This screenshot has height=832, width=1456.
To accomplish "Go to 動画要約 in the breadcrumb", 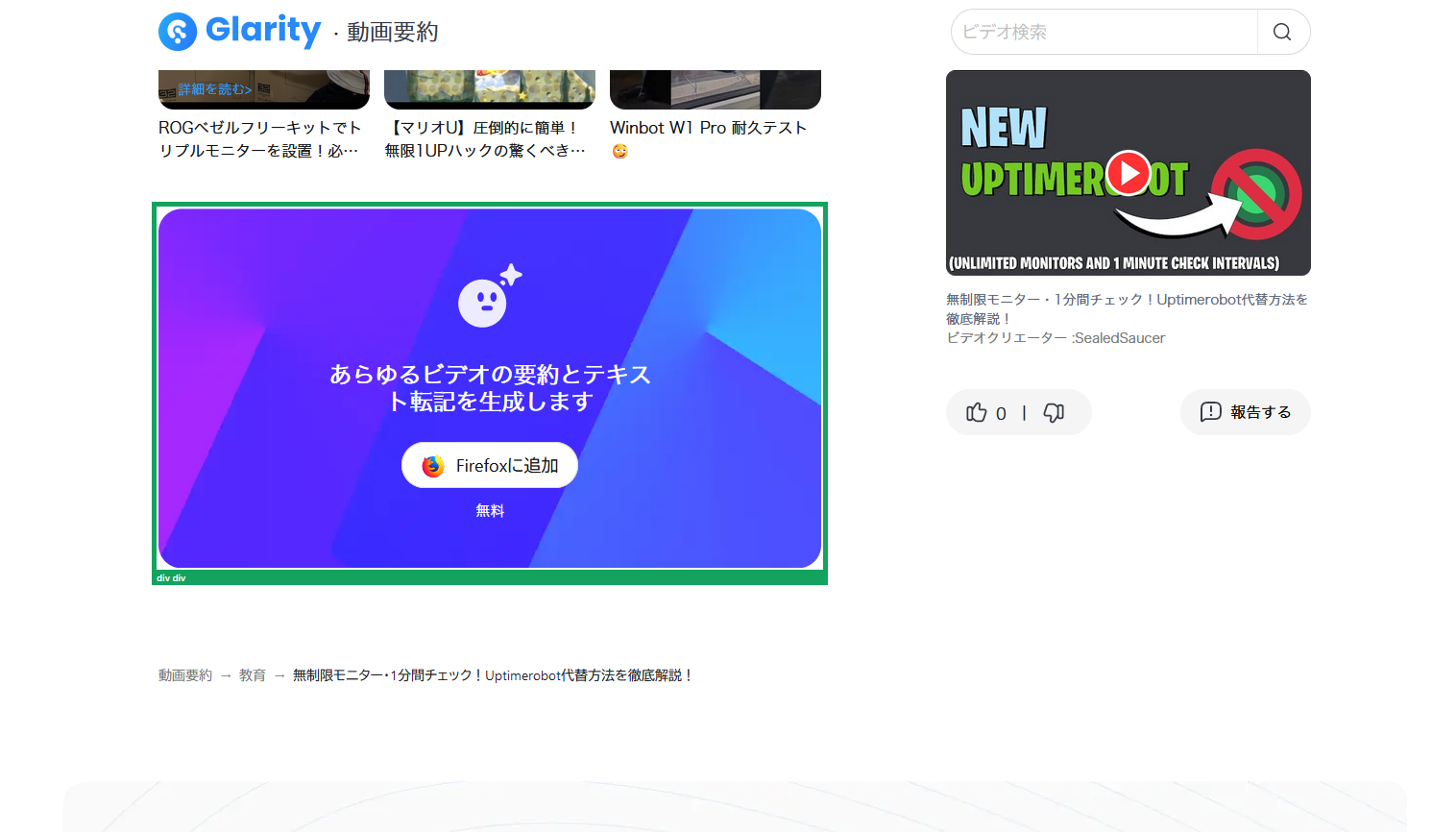I will pos(185,675).
